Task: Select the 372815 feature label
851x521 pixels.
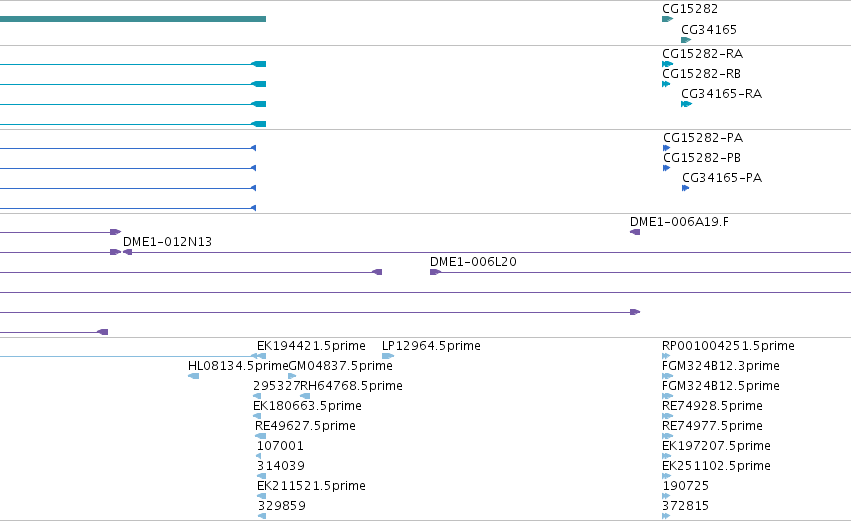Action: 685,506
